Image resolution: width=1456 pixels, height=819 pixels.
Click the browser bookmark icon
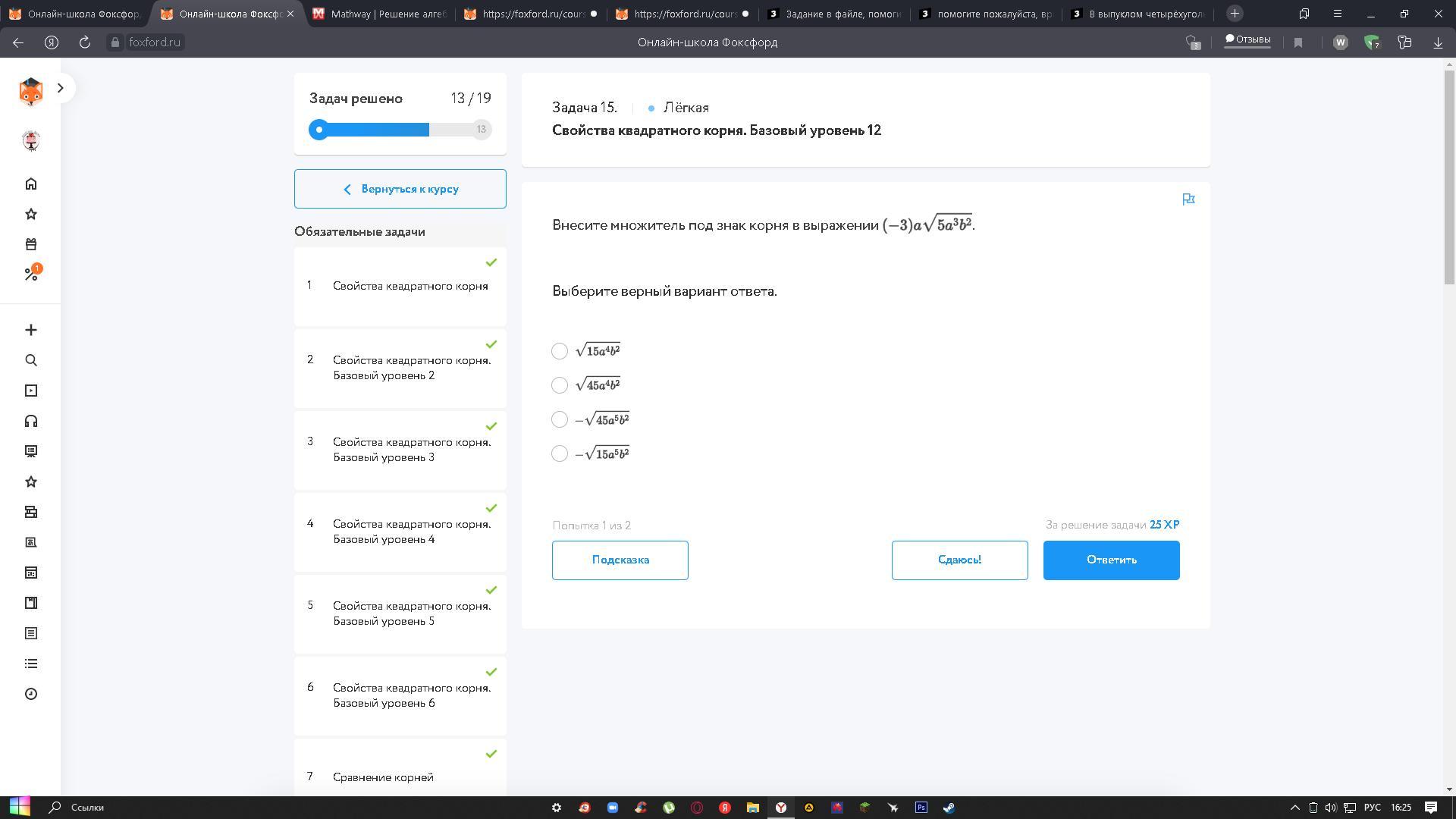pos(1298,42)
